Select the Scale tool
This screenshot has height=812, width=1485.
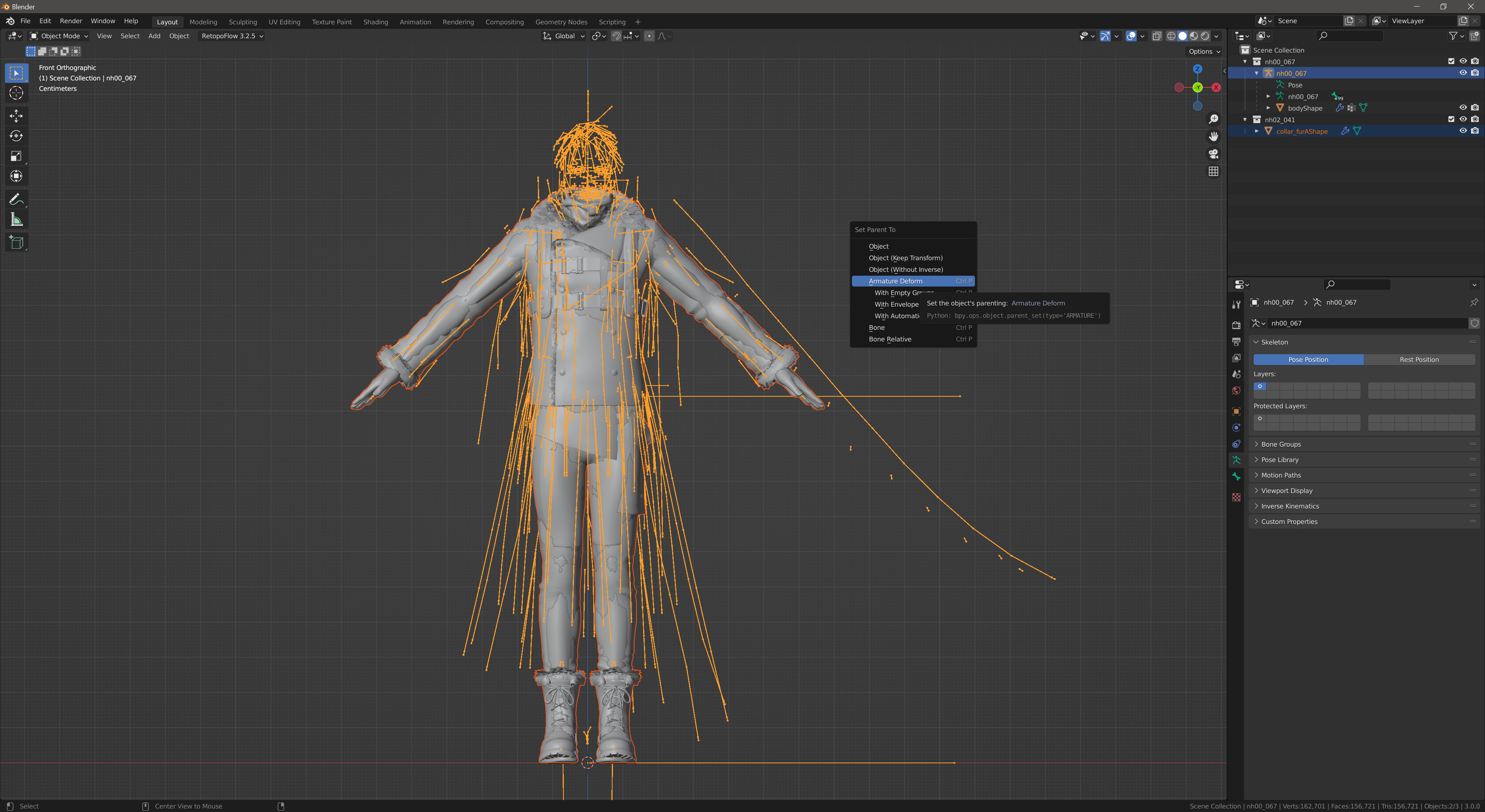click(x=16, y=156)
